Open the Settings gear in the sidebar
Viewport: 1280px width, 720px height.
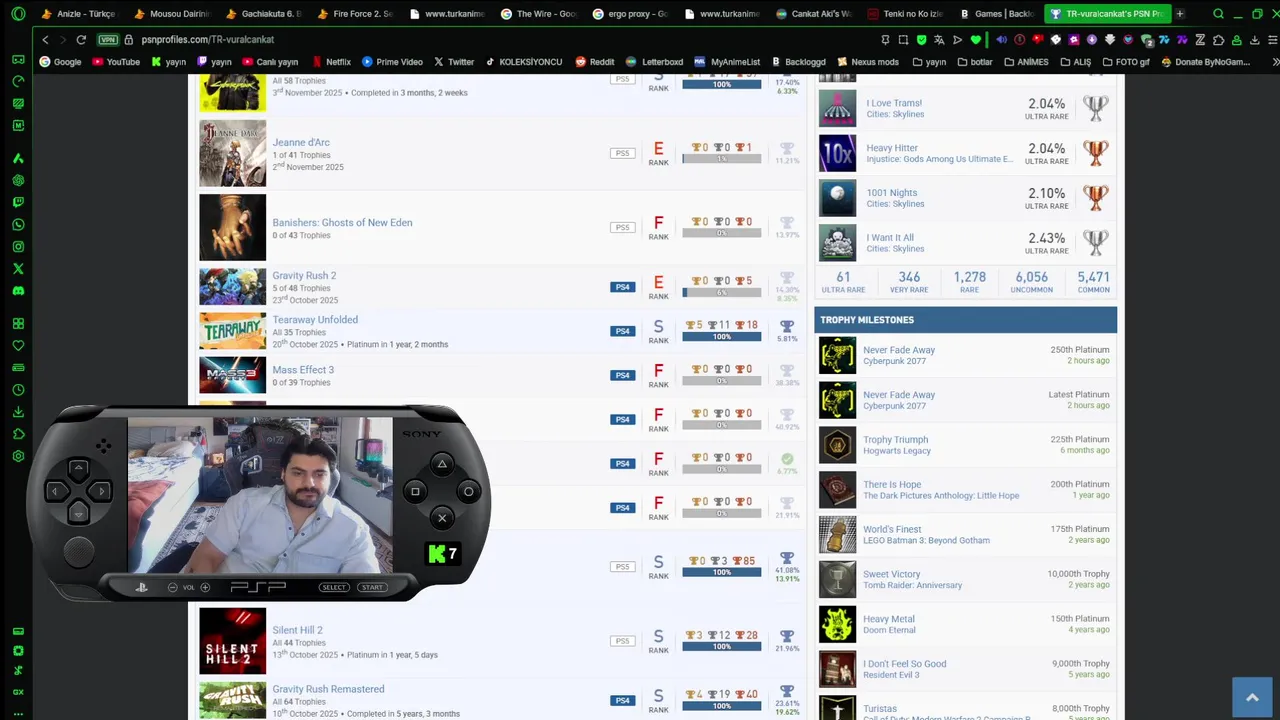[x=18, y=456]
